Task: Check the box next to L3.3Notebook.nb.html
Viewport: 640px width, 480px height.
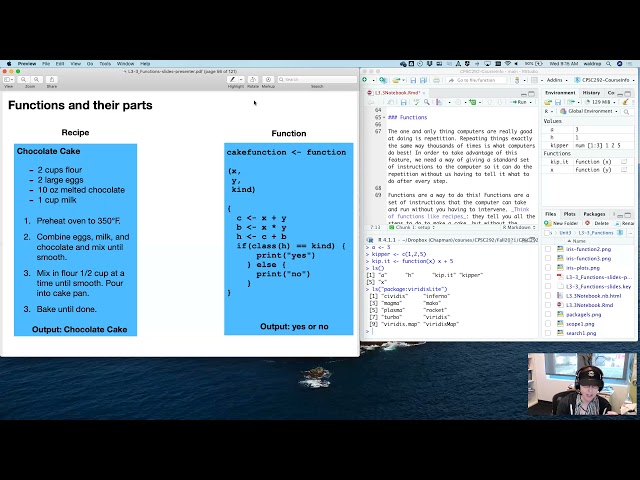Action: pos(548,296)
